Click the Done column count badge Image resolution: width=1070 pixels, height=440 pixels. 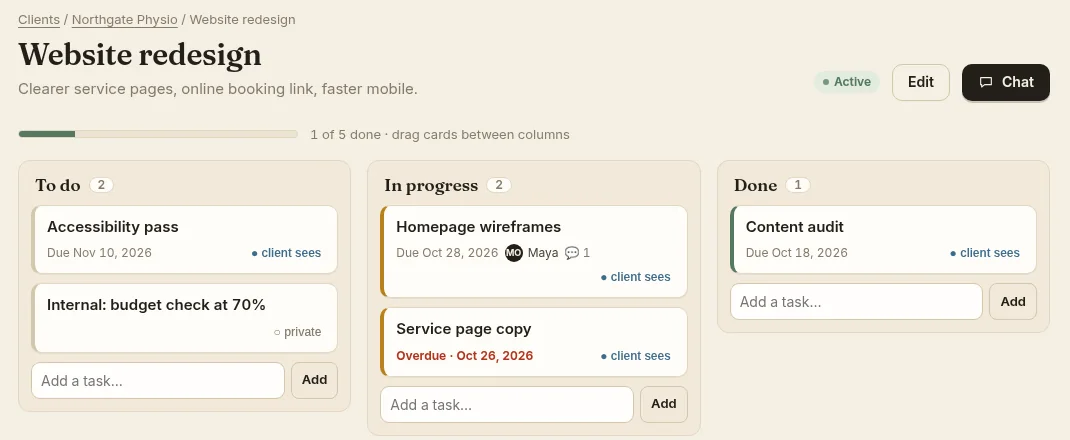[798, 185]
